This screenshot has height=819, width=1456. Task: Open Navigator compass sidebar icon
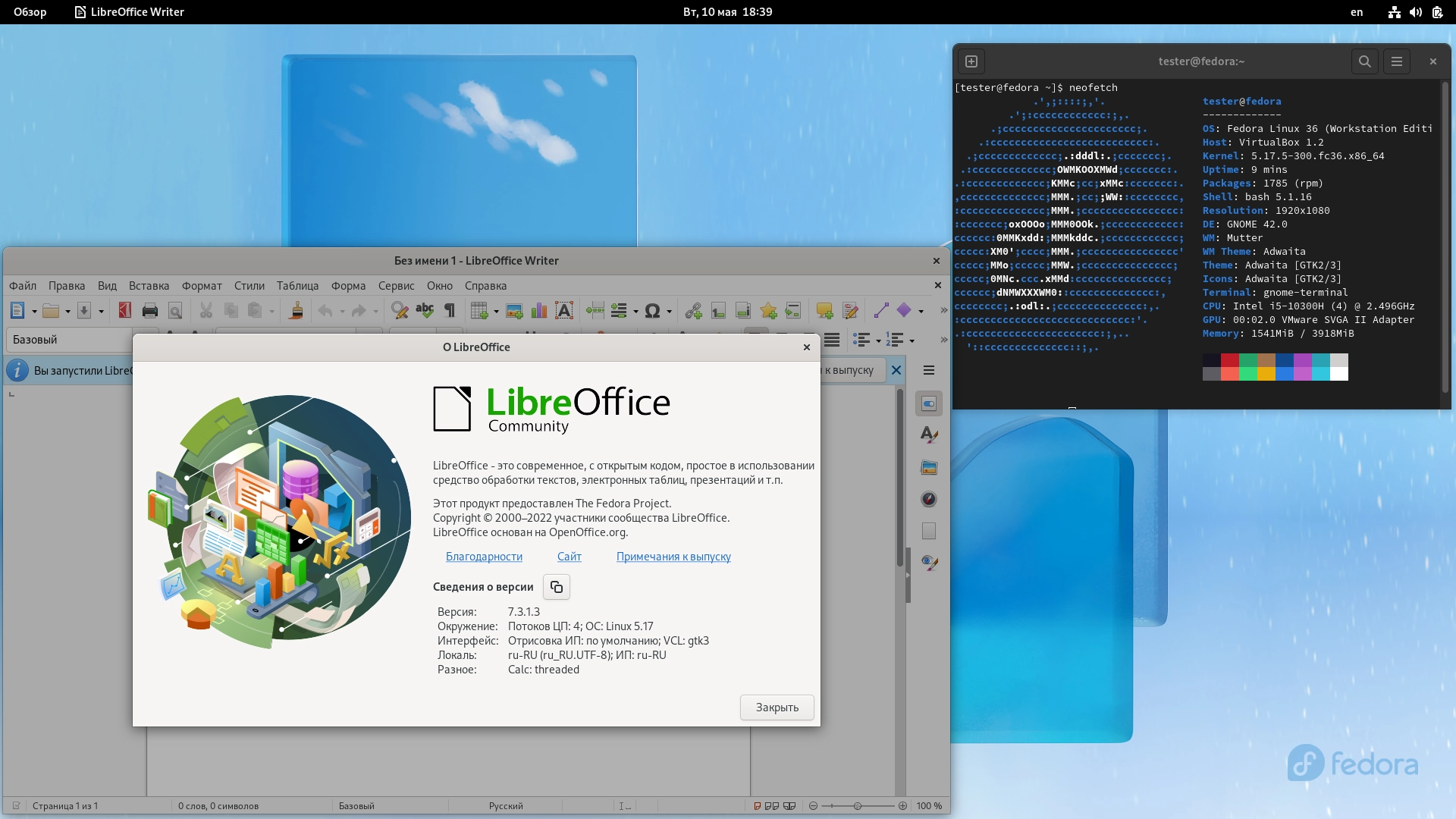click(929, 499)
